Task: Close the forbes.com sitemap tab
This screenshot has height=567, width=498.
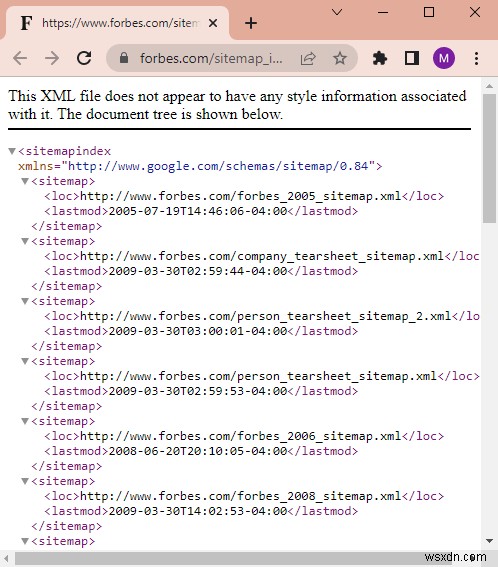Action: (213, 23)
